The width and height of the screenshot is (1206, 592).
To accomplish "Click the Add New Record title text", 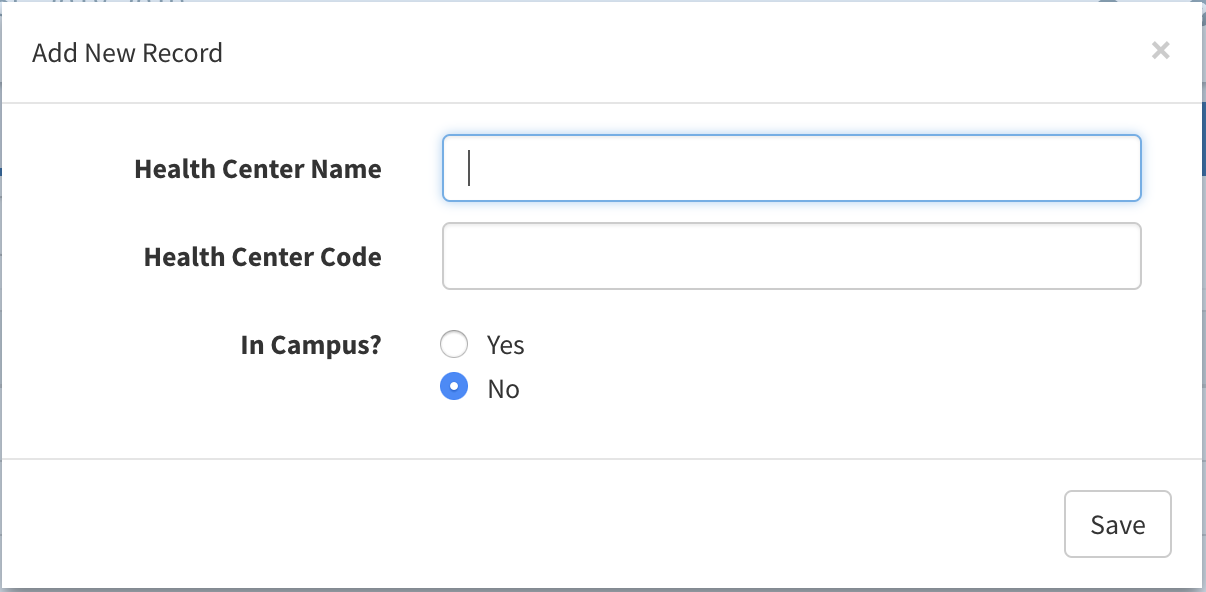I will [x=127, y=53].
